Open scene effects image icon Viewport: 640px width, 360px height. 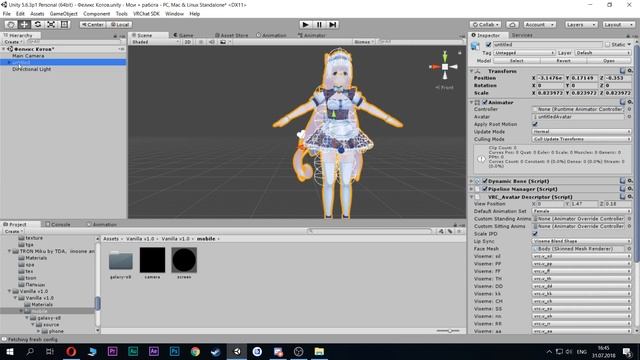pyautogui.click(x=223, y=42)
